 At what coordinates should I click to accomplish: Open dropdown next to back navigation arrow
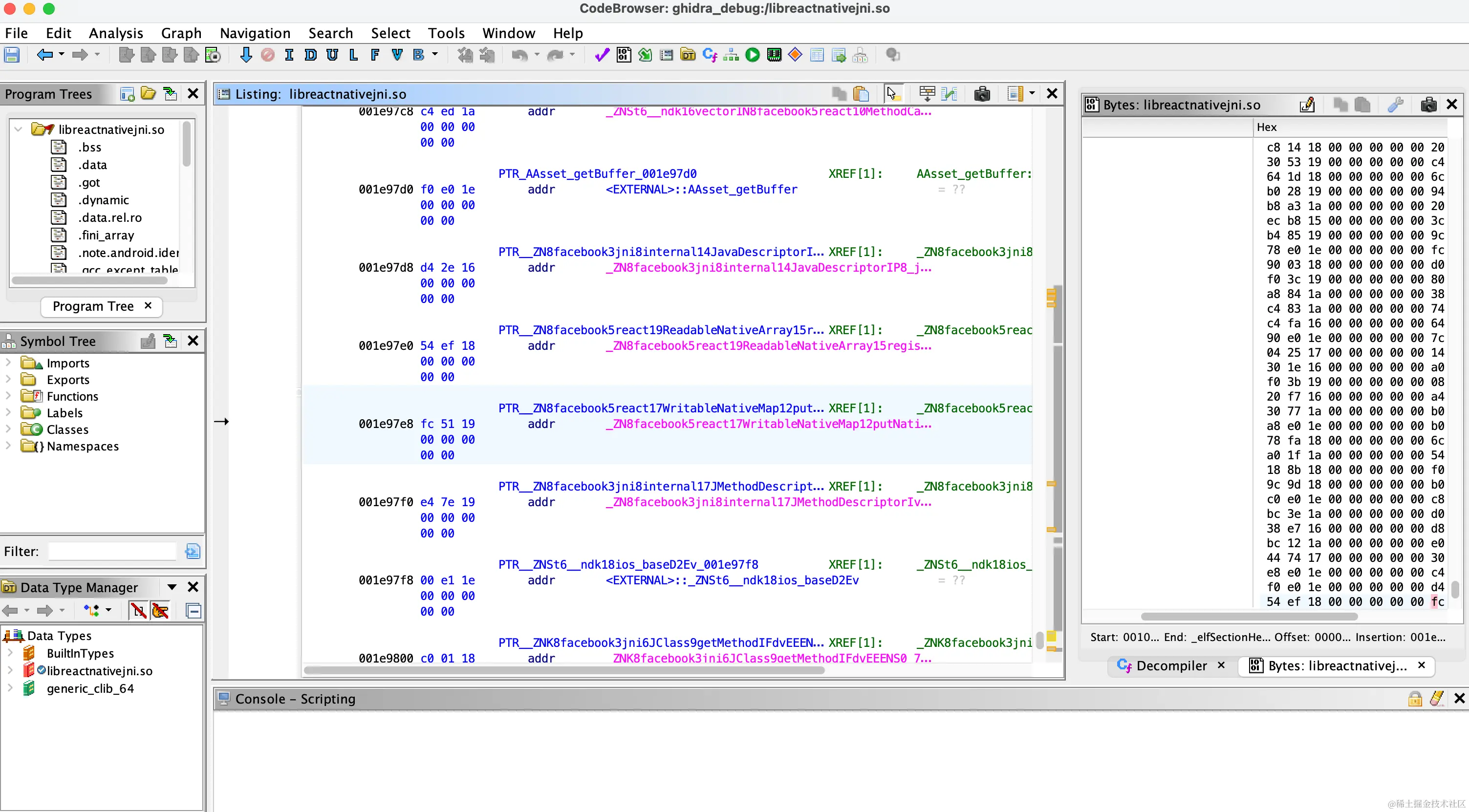pyautogui.click(x=62, y=55)
